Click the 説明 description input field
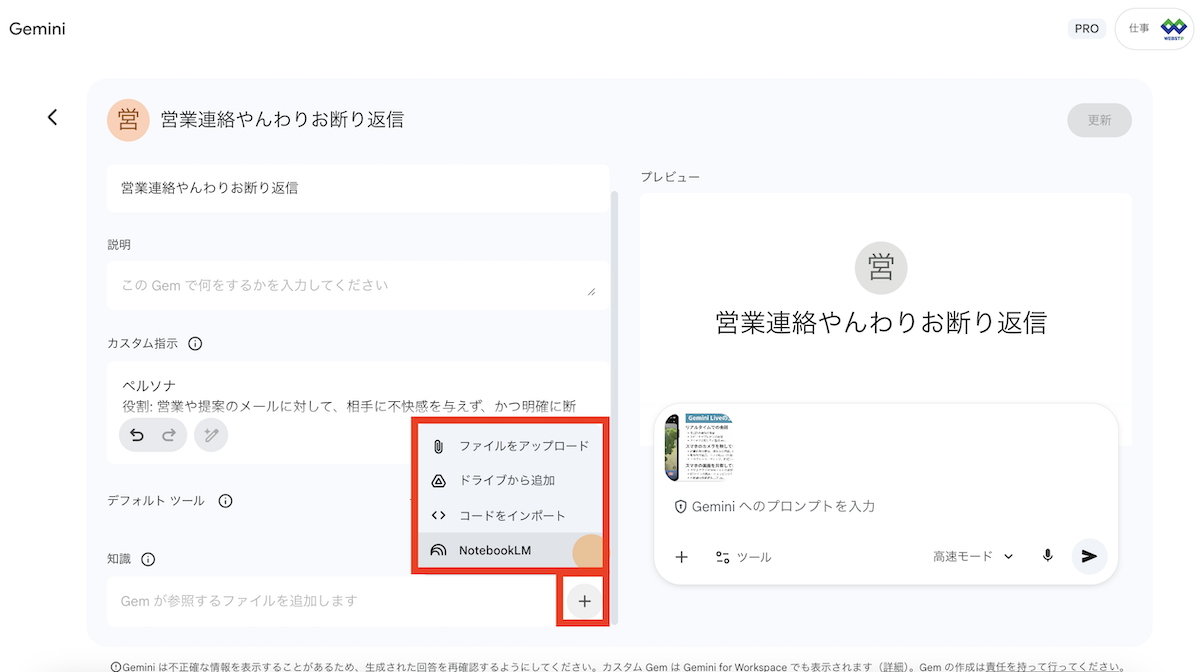The image size is (1200, 672). 357,285
